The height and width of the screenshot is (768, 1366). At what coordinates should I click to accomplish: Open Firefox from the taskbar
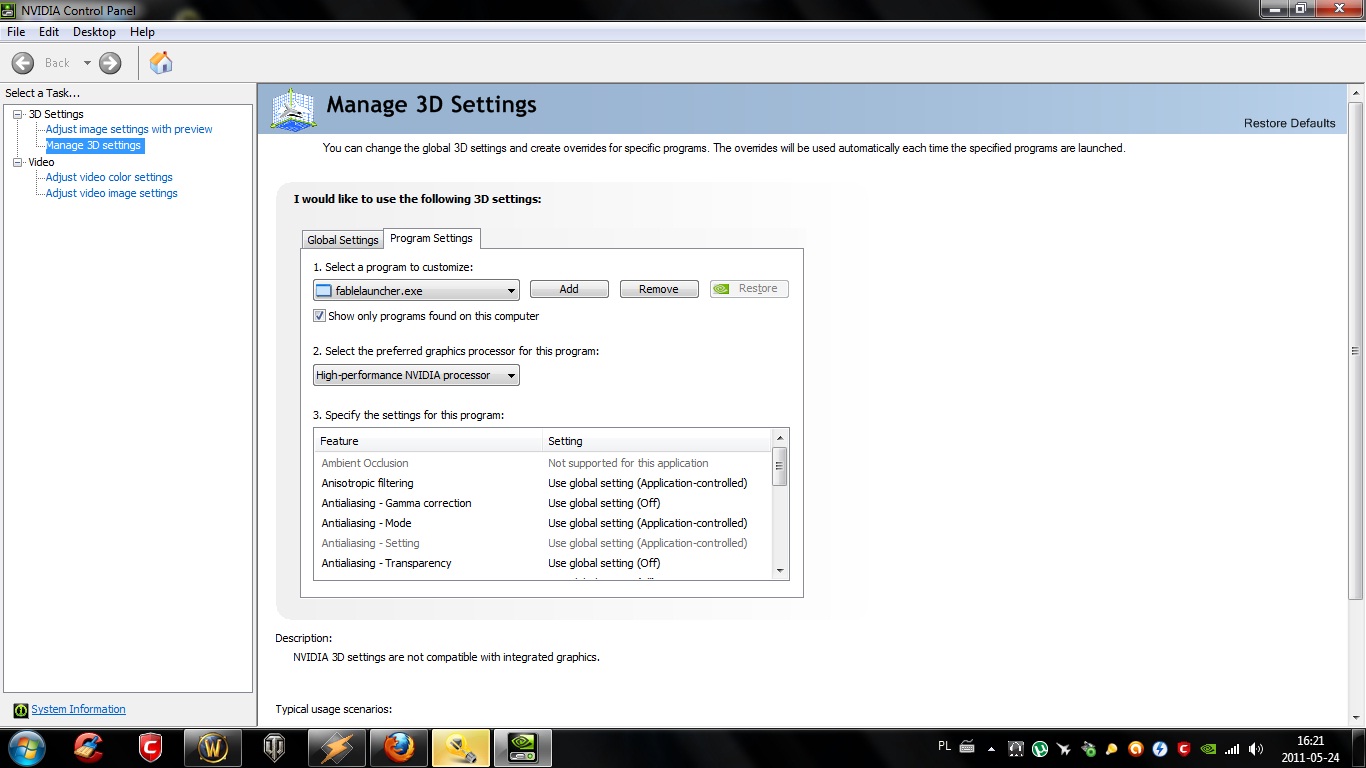click(398, 748)
